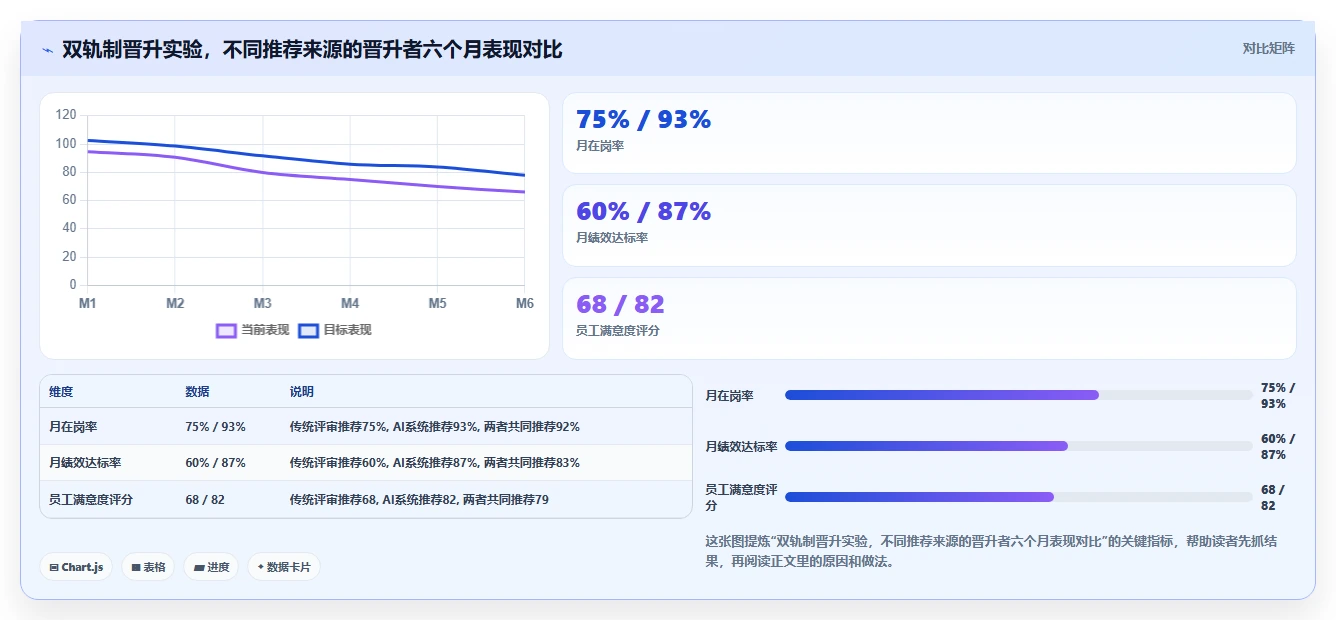The height and width of the screenshot is (620, 1336).
Task: Click the 月绩效达标率 progress bar
Action: click(x=1018, y=446)
